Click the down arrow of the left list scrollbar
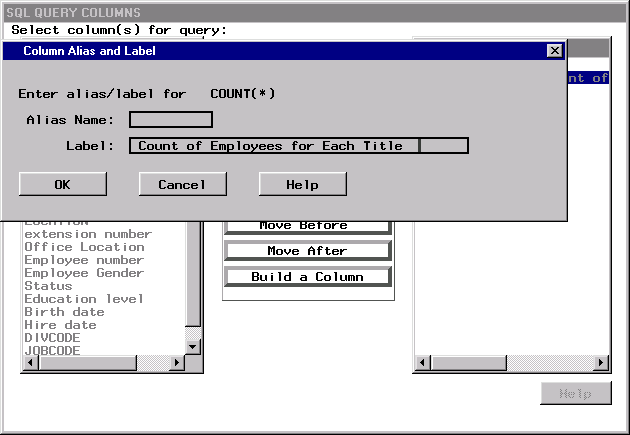The image size is (630, 435). [x=194, y=346]
